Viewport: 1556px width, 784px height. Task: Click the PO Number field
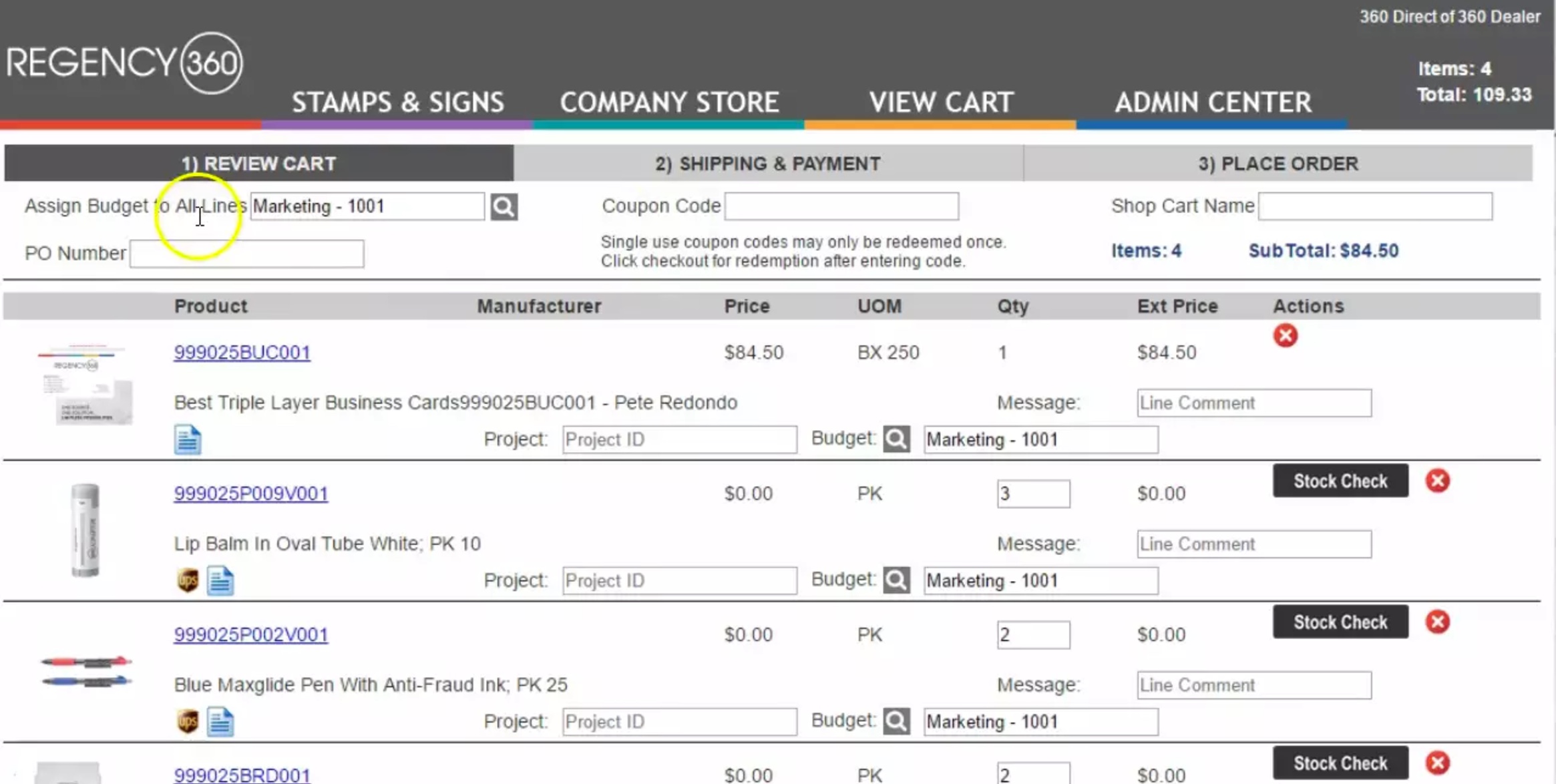click(246, 254)
